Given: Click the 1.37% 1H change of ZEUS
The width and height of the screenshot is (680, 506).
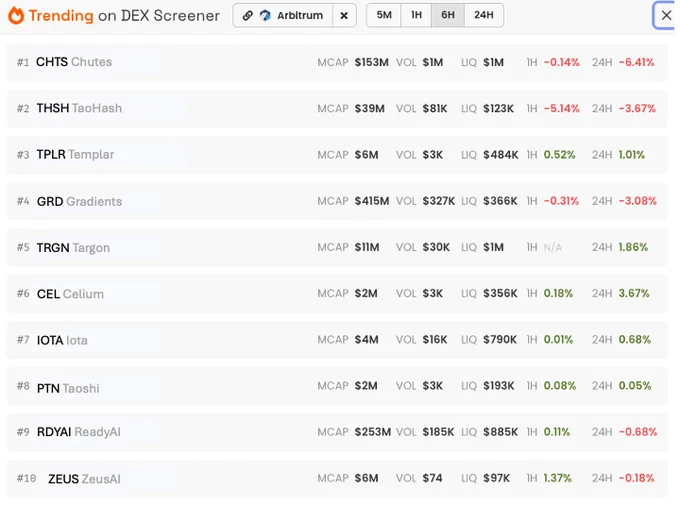Looking at the screenshot, I should pos(558,478).
